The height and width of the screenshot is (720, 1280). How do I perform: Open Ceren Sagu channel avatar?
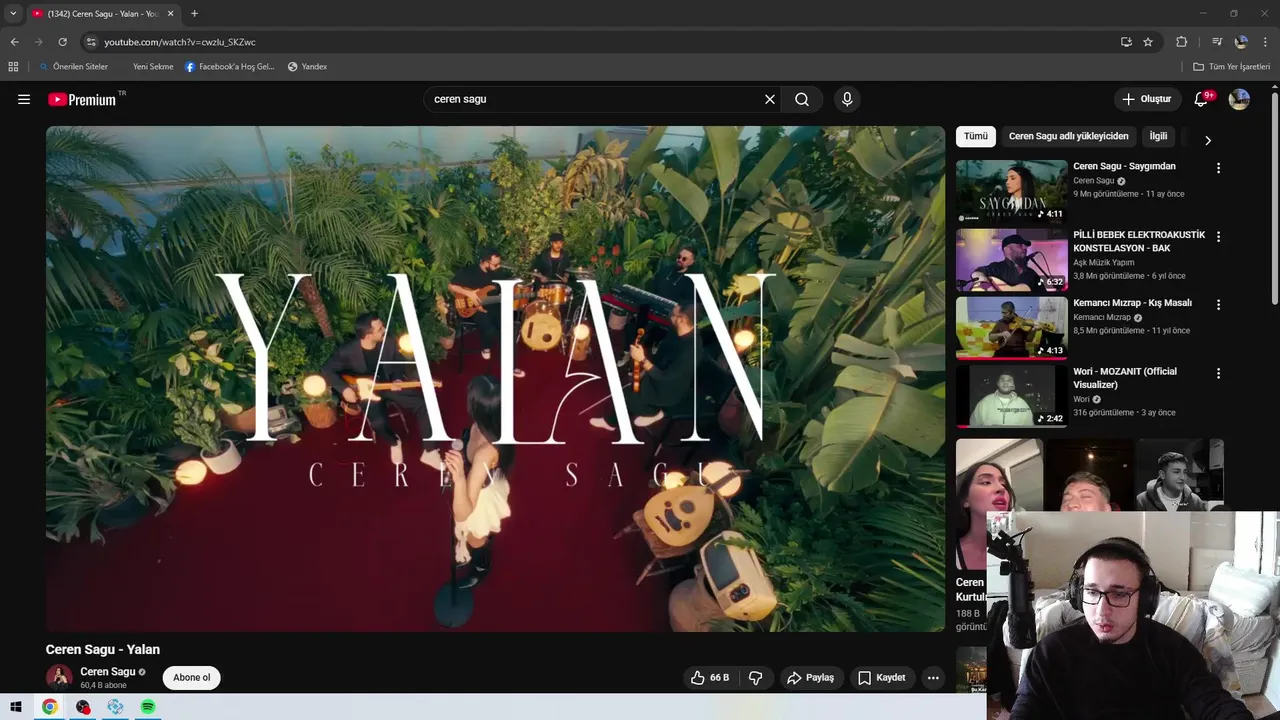pos(59,678)
